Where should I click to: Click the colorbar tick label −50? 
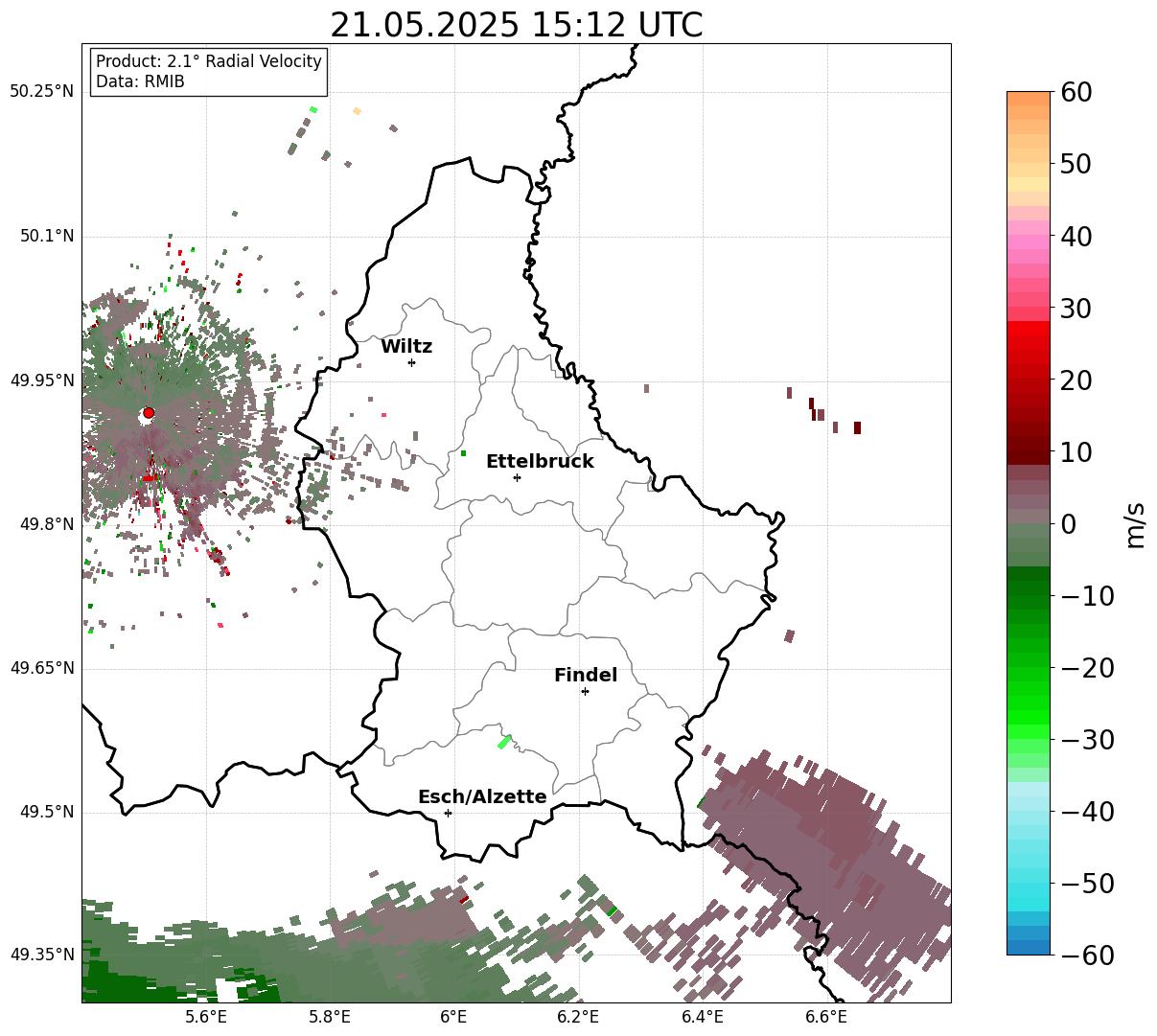click(x=1086, y=883)
